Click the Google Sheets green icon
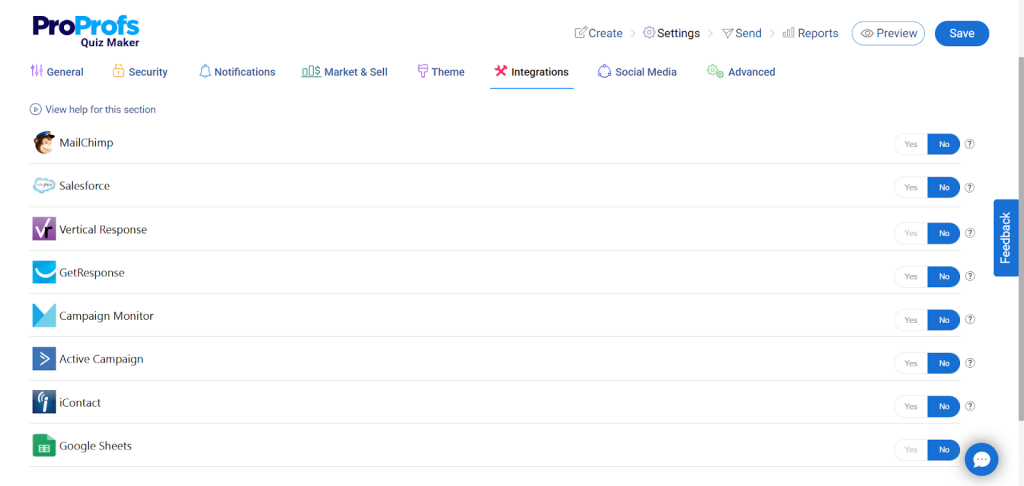The height and width of the screenshot is (486, 1024). [x=44, y=446]
